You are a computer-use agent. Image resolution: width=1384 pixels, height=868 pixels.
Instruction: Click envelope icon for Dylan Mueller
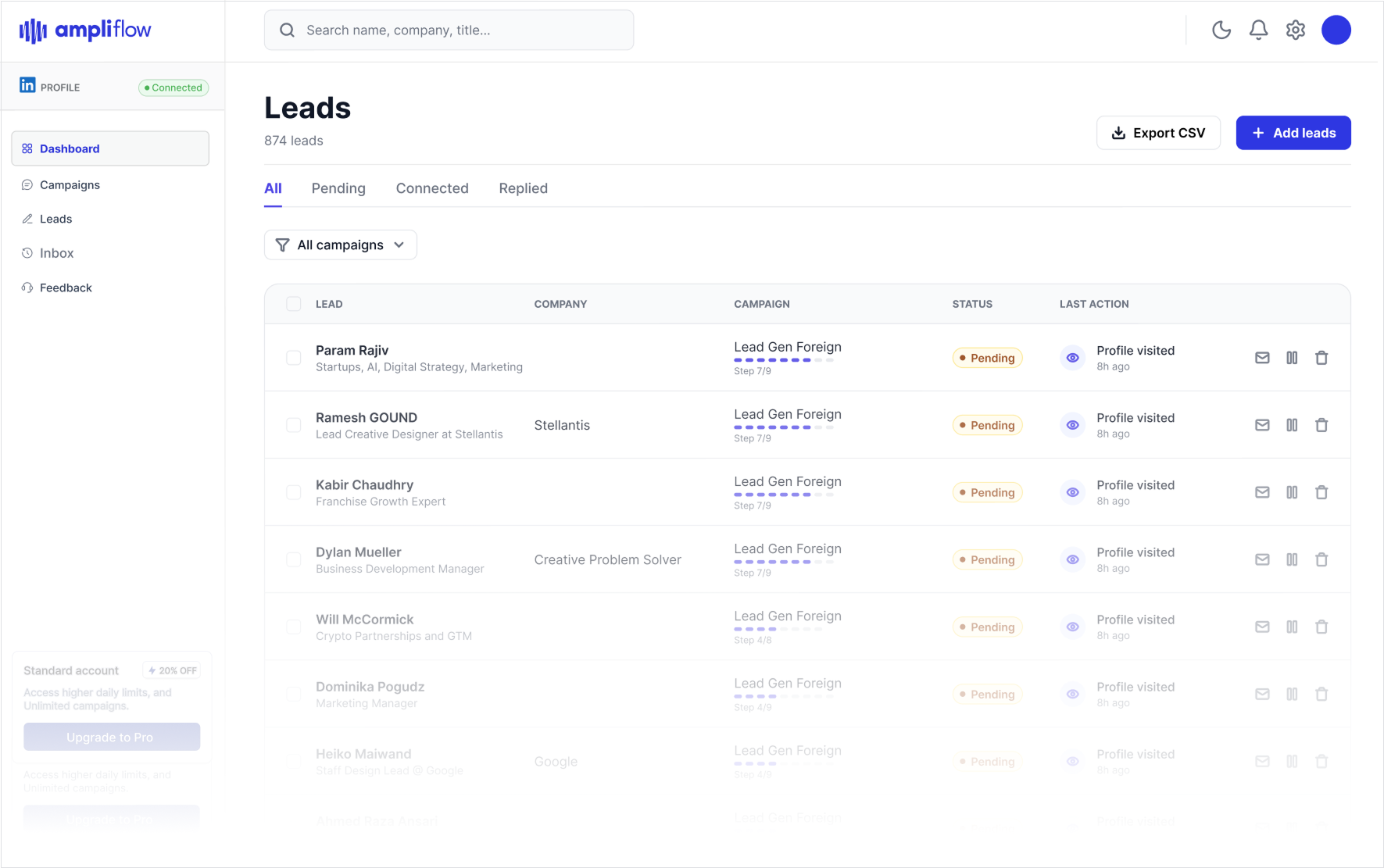click(x=1262, y=559)
